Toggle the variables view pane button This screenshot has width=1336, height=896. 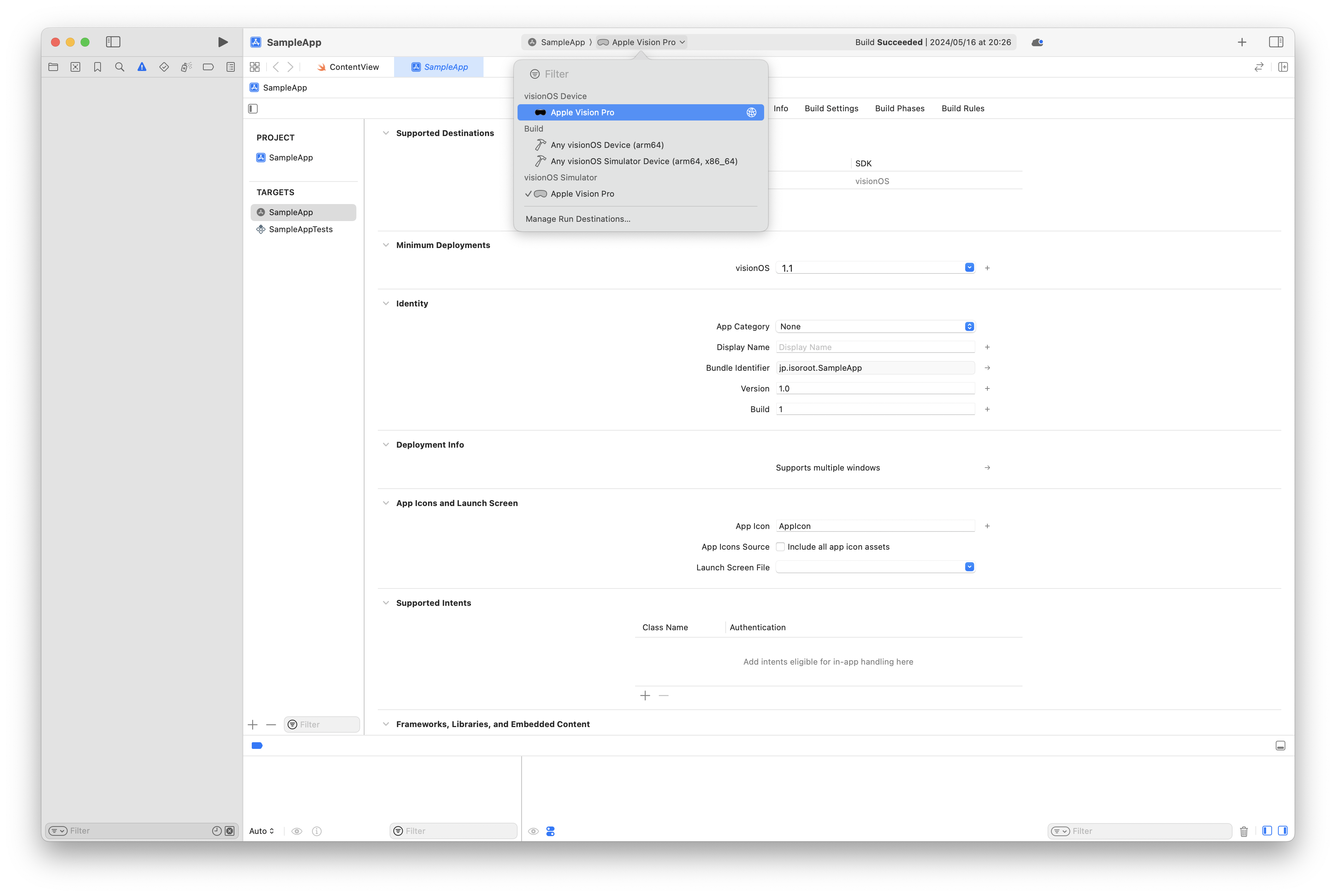click(1267, 831)
